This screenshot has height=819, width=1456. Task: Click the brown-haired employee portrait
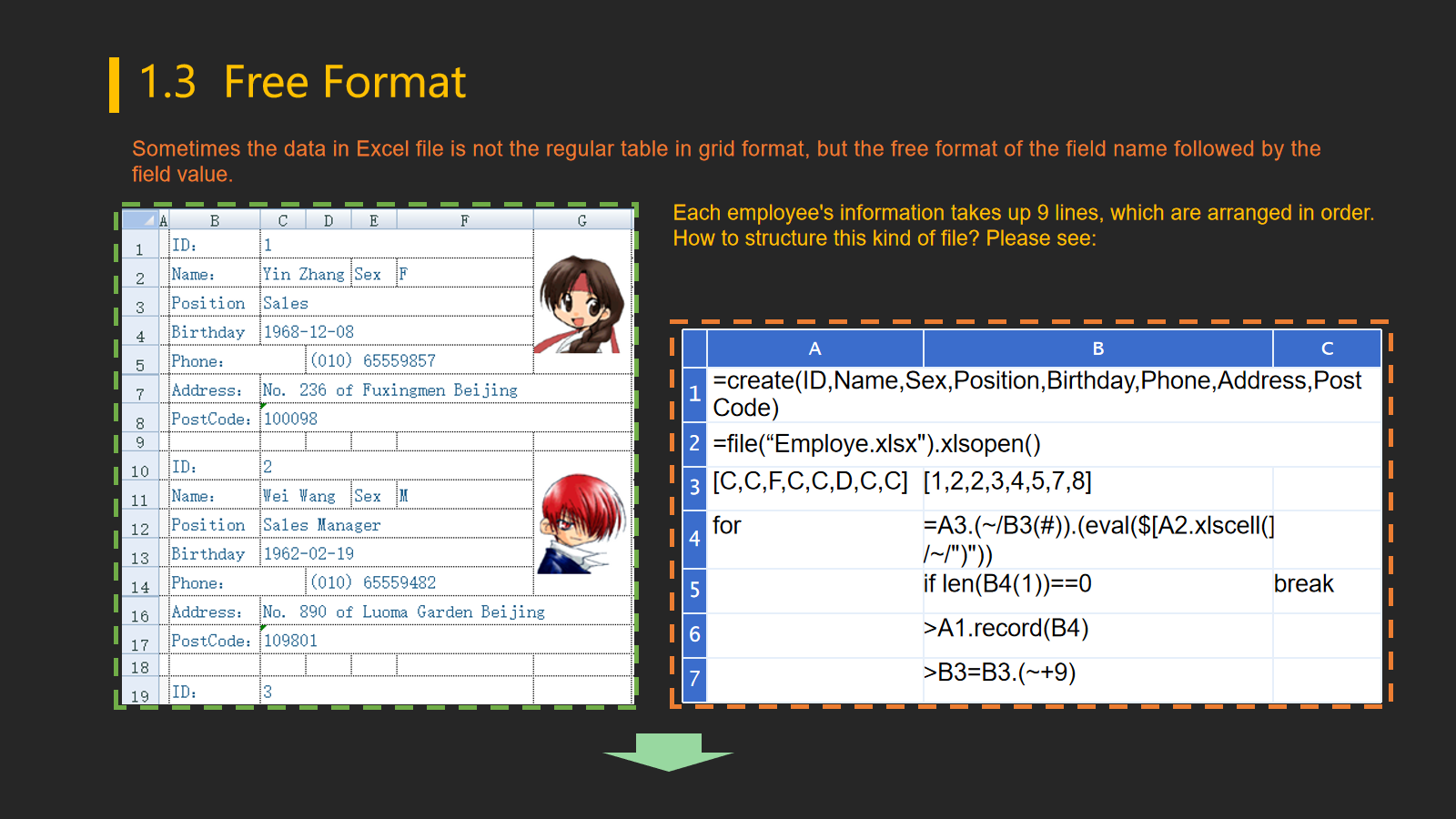click(x=581, y=304)
